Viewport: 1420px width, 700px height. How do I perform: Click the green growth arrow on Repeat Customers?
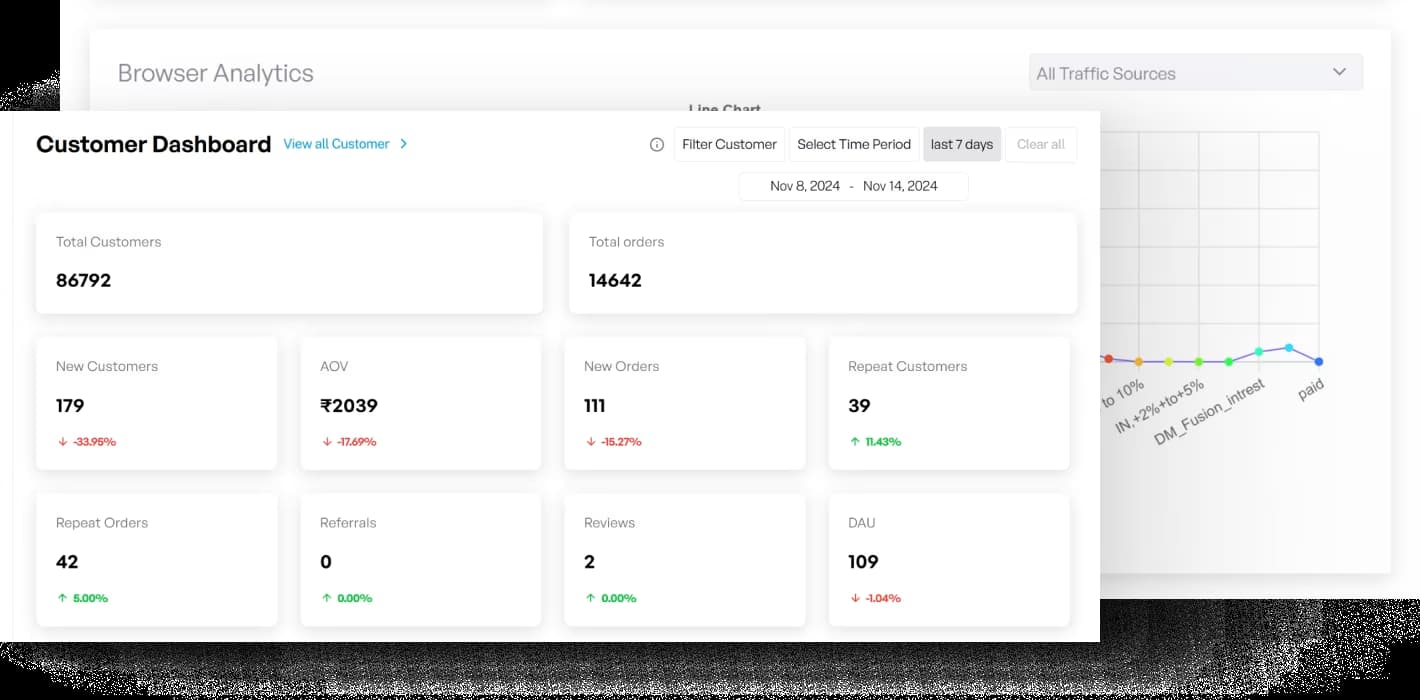[855, 441]
